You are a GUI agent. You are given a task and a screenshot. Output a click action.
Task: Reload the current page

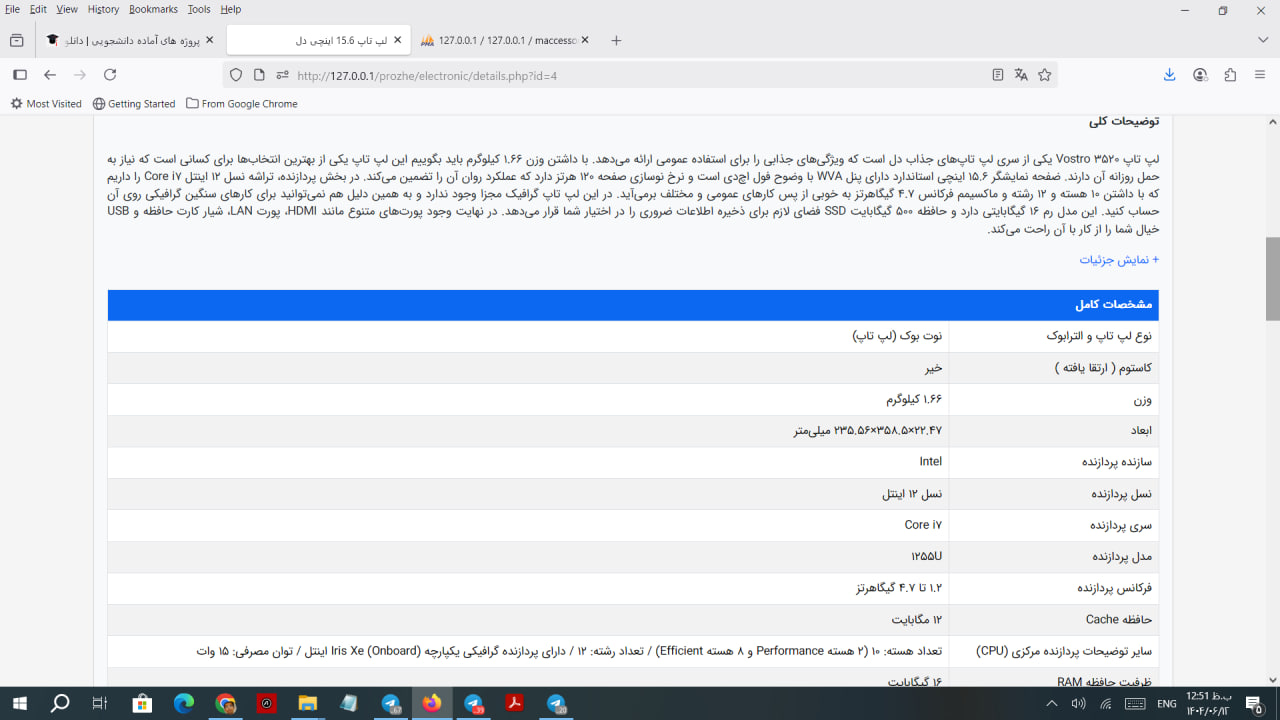coord(110,75)
